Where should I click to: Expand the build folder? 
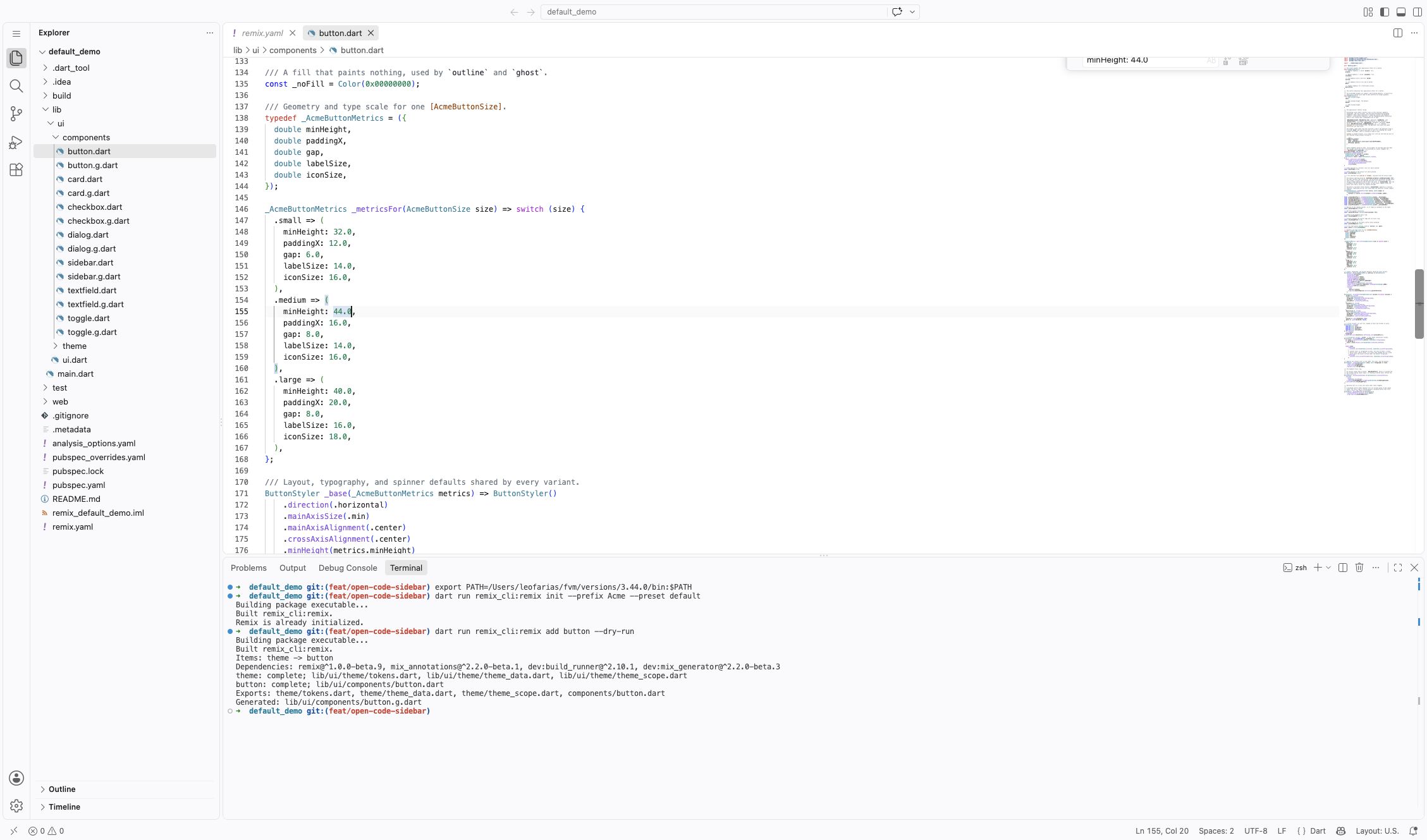(x=45, y=95)
